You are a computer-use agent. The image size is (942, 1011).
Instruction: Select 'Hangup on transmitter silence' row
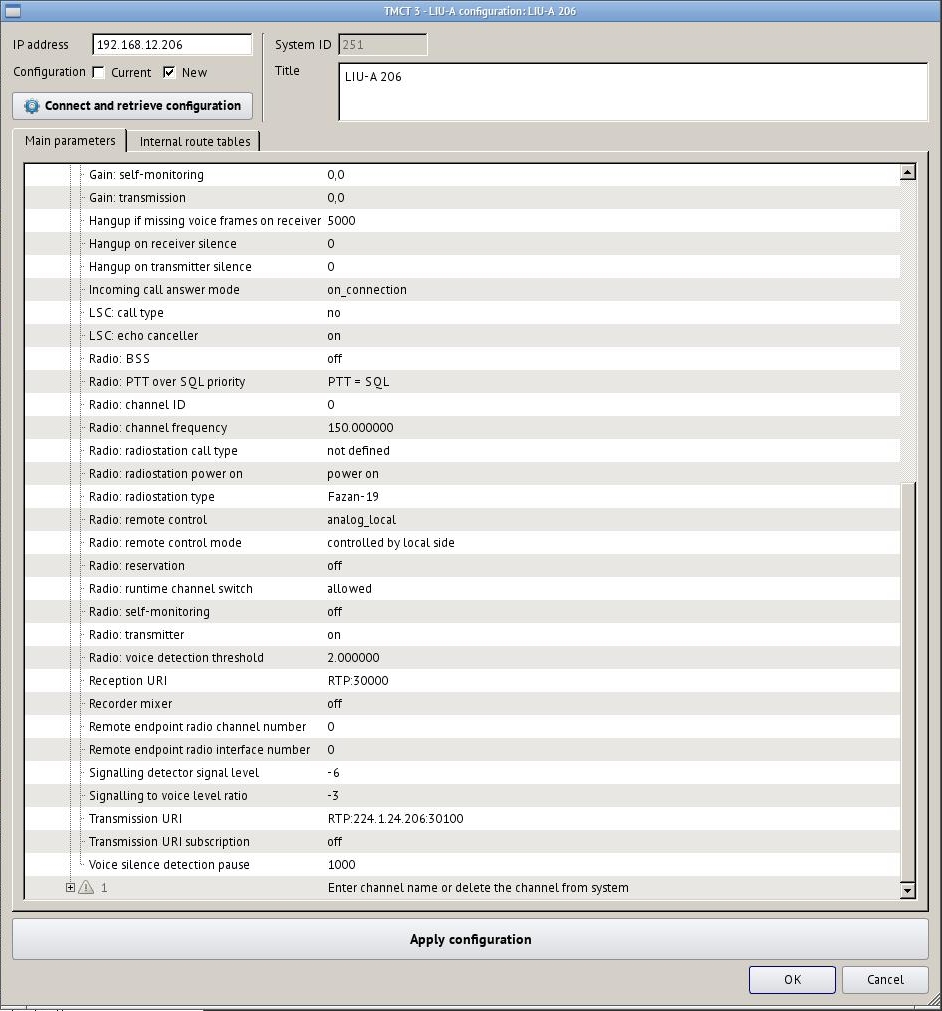(462, 267)
